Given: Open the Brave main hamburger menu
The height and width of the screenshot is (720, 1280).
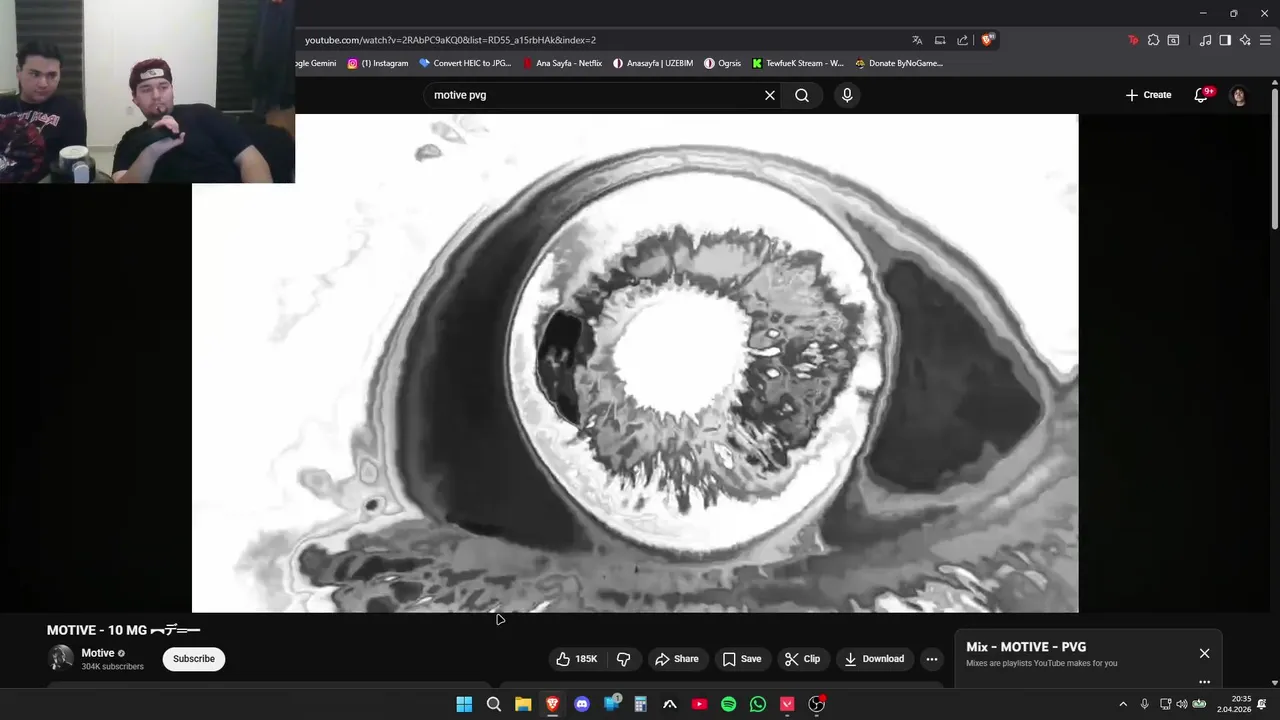Looking at the screenshot, I should click(1265, 40).
